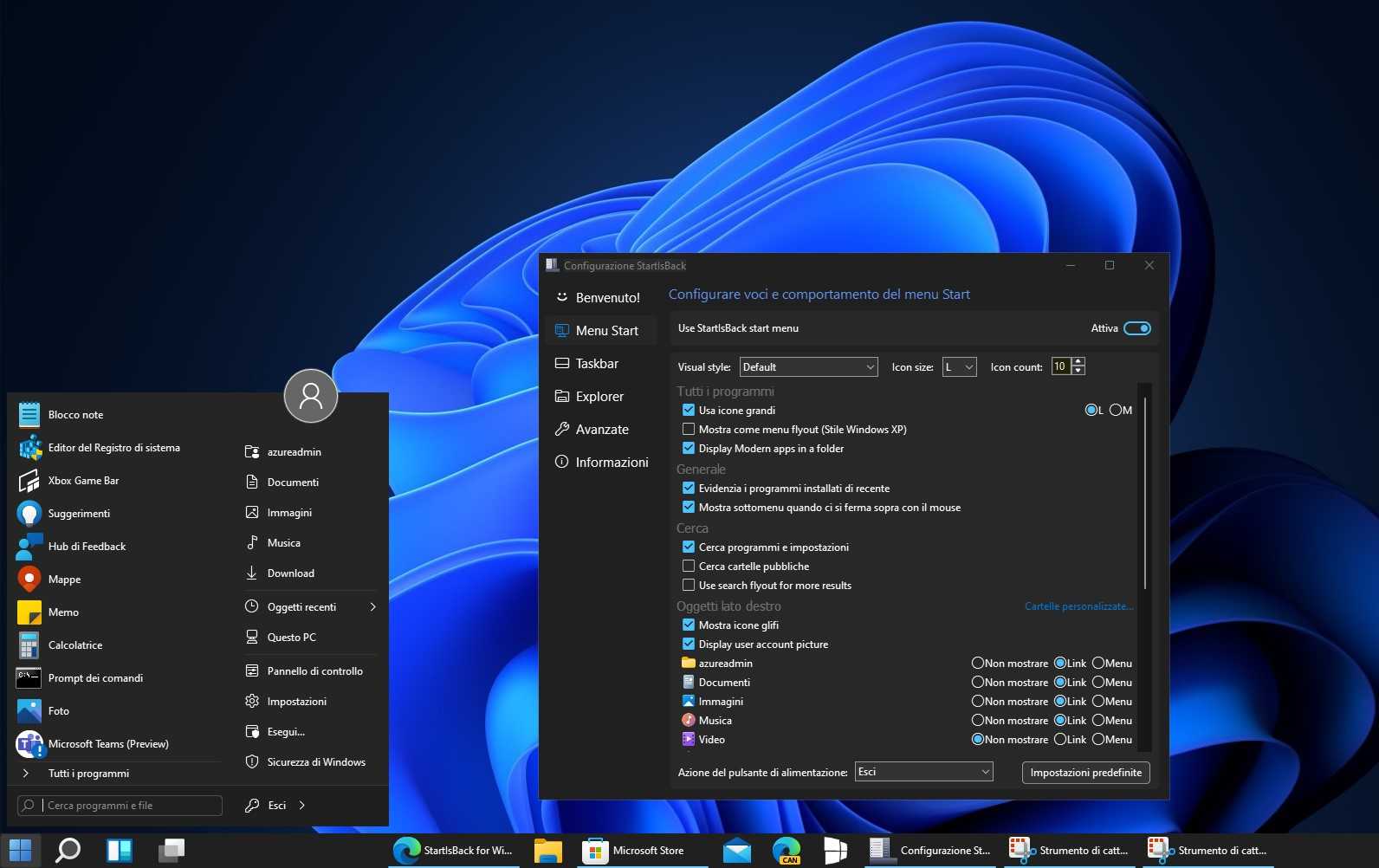Click Impostazioni predefinite button
This screenshot has width=1379, height=868.
(x=1086, y=773)
